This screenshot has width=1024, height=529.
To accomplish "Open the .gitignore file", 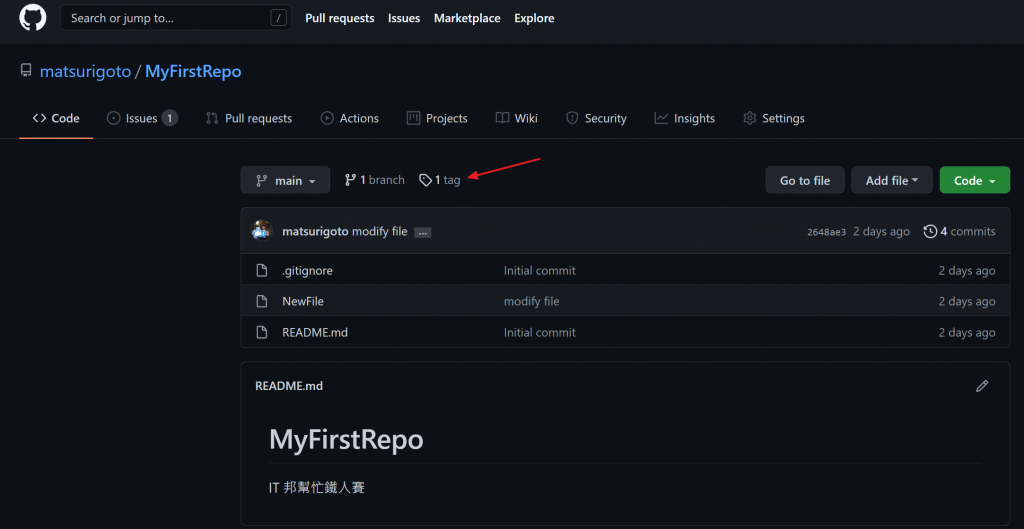I will tap(308, 270).
